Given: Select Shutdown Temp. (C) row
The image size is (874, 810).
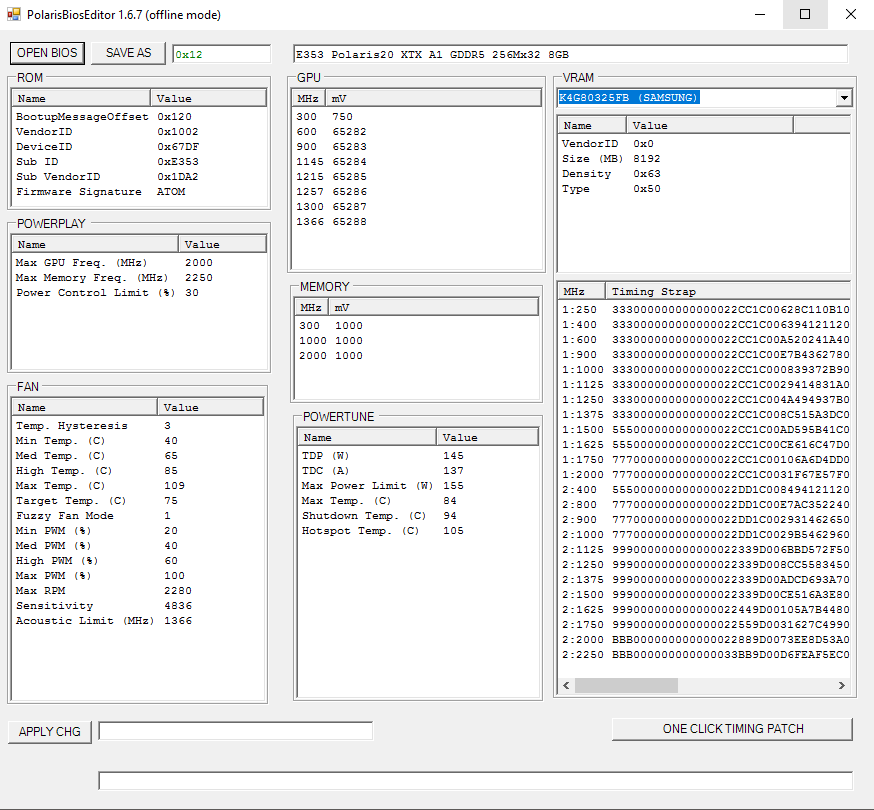Looking at the screenshot, I should 418,516.
